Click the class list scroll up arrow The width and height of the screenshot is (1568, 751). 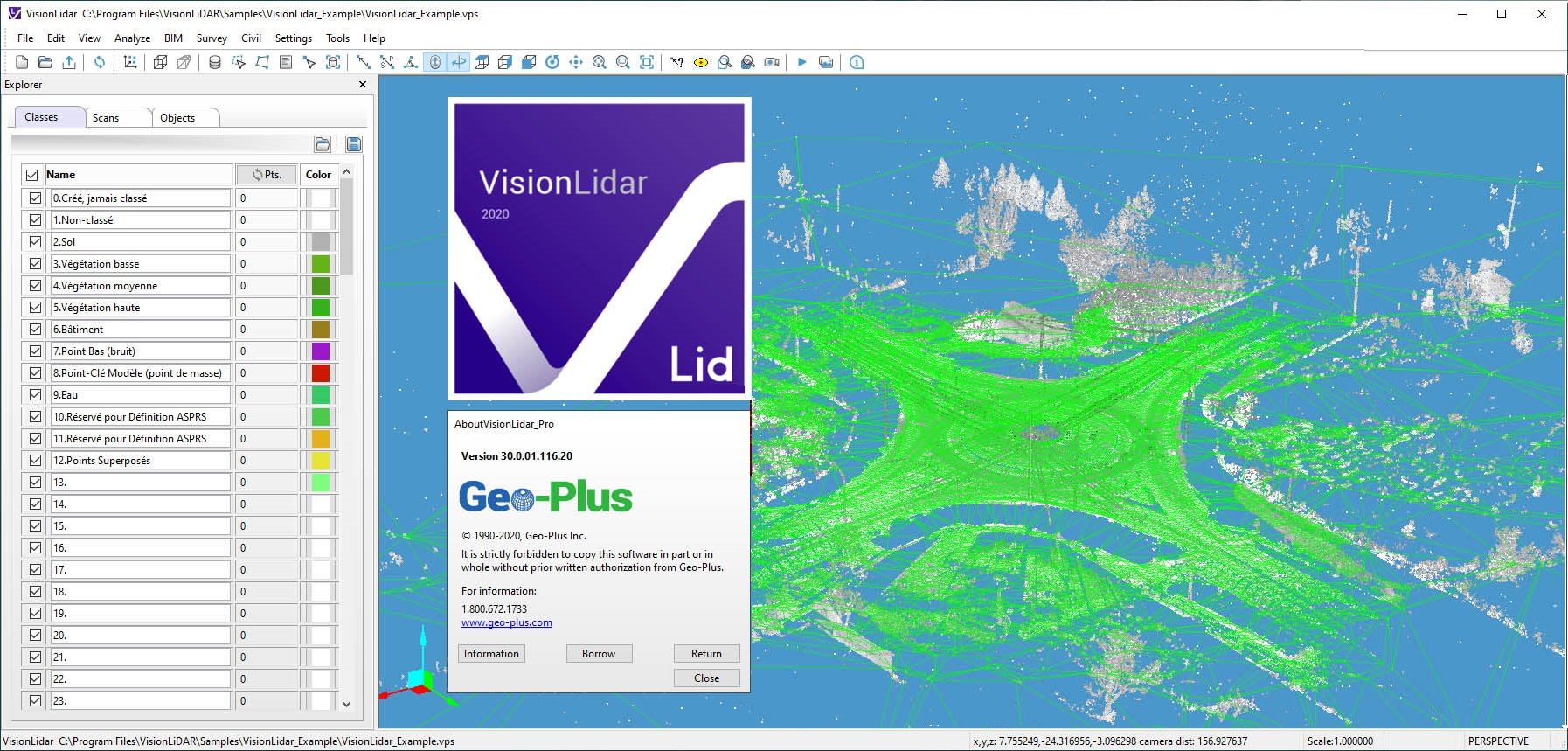(x=347, y=172)
